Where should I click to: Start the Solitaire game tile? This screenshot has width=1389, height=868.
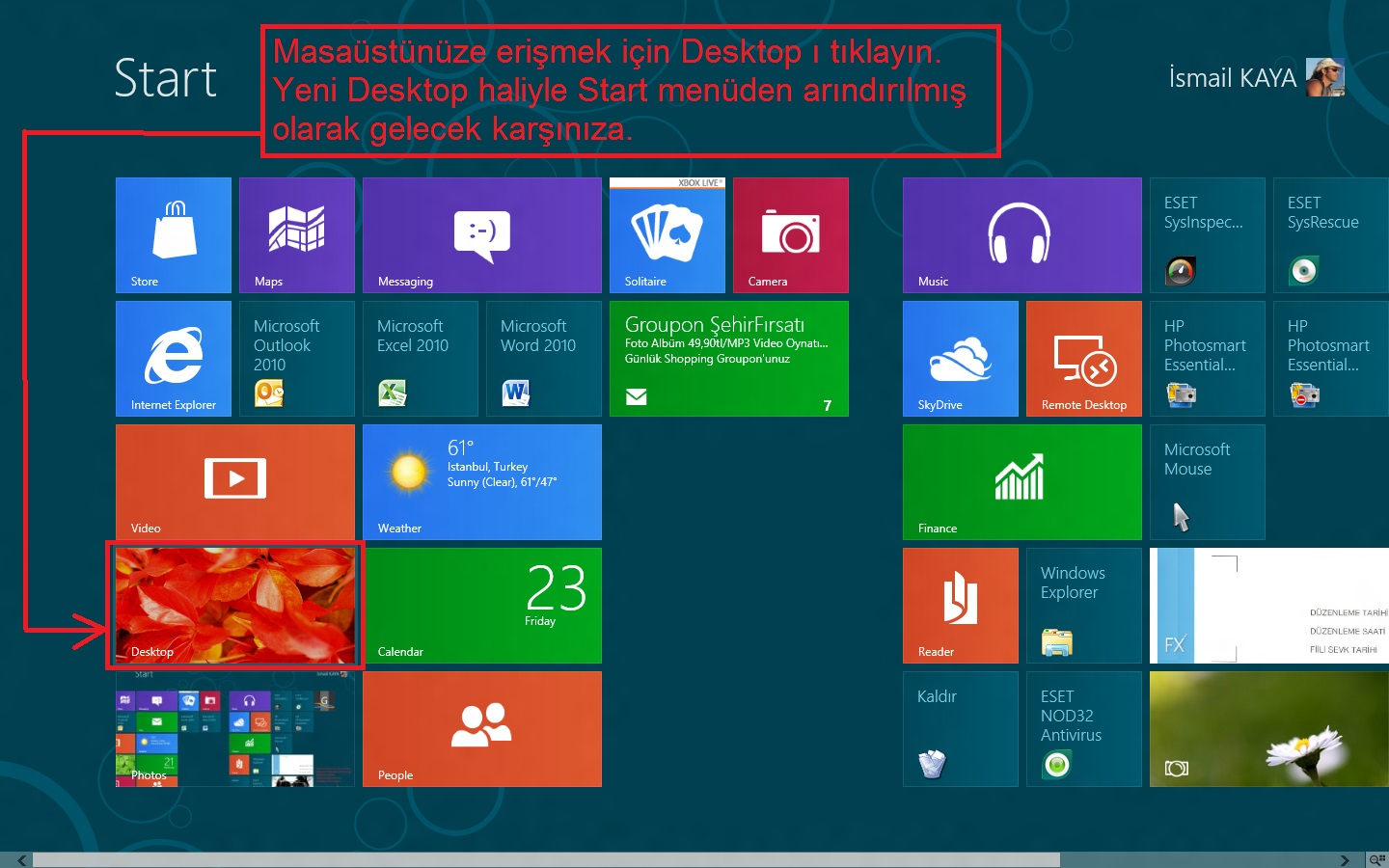(667, 235)
